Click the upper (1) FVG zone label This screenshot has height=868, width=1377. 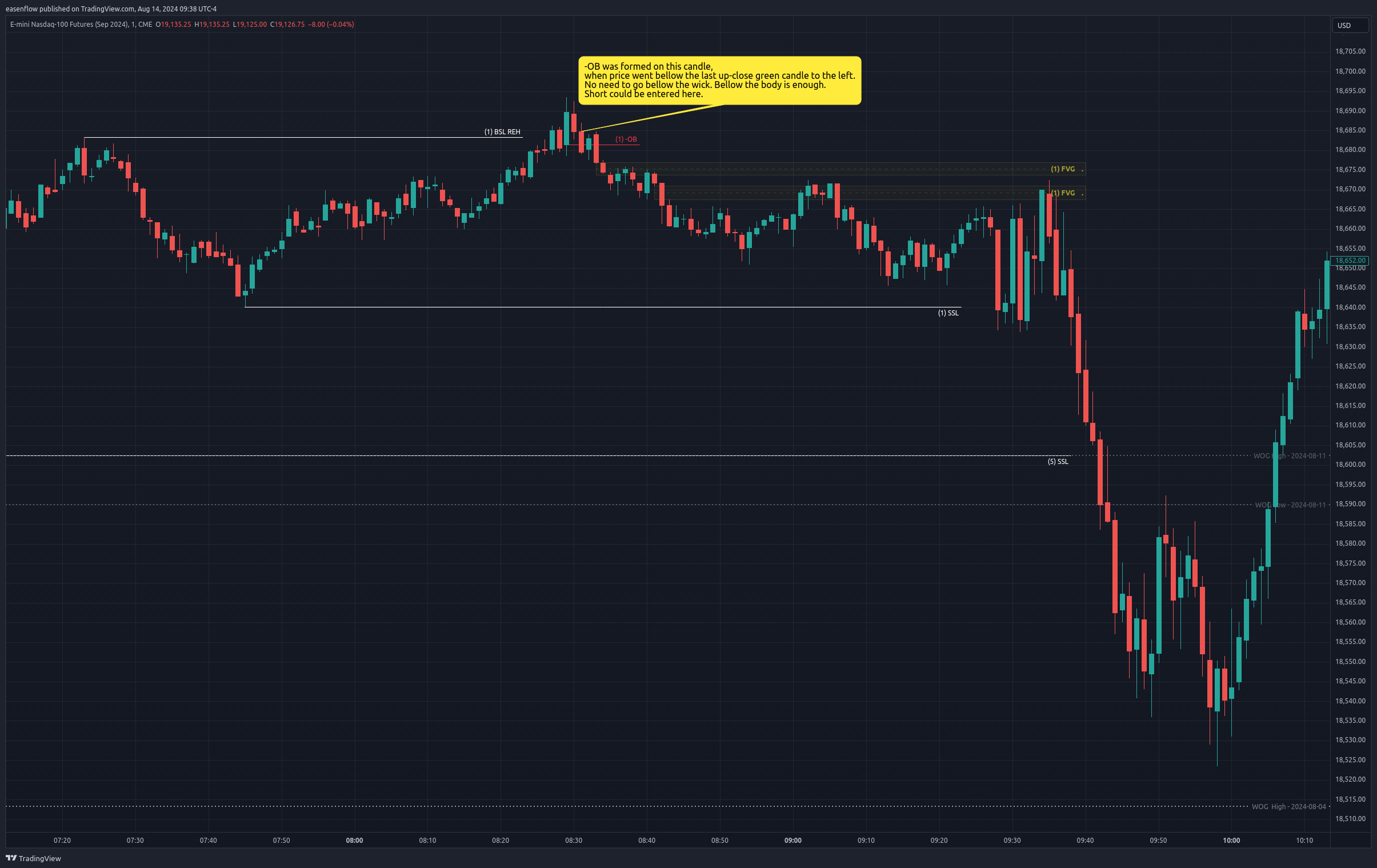pos(1063,169)
